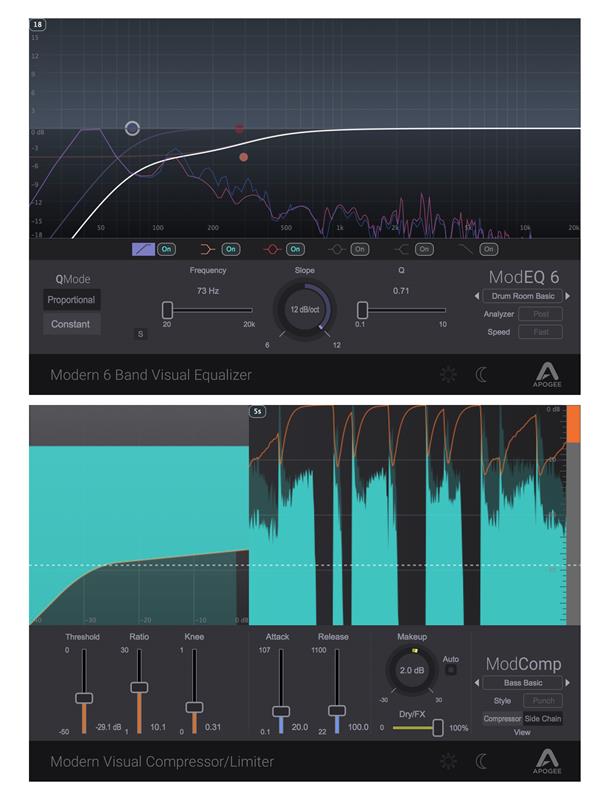This screenshot has width=609, height=800.
Task: Open the Speed Fast selector
Action: click(541, 332)
